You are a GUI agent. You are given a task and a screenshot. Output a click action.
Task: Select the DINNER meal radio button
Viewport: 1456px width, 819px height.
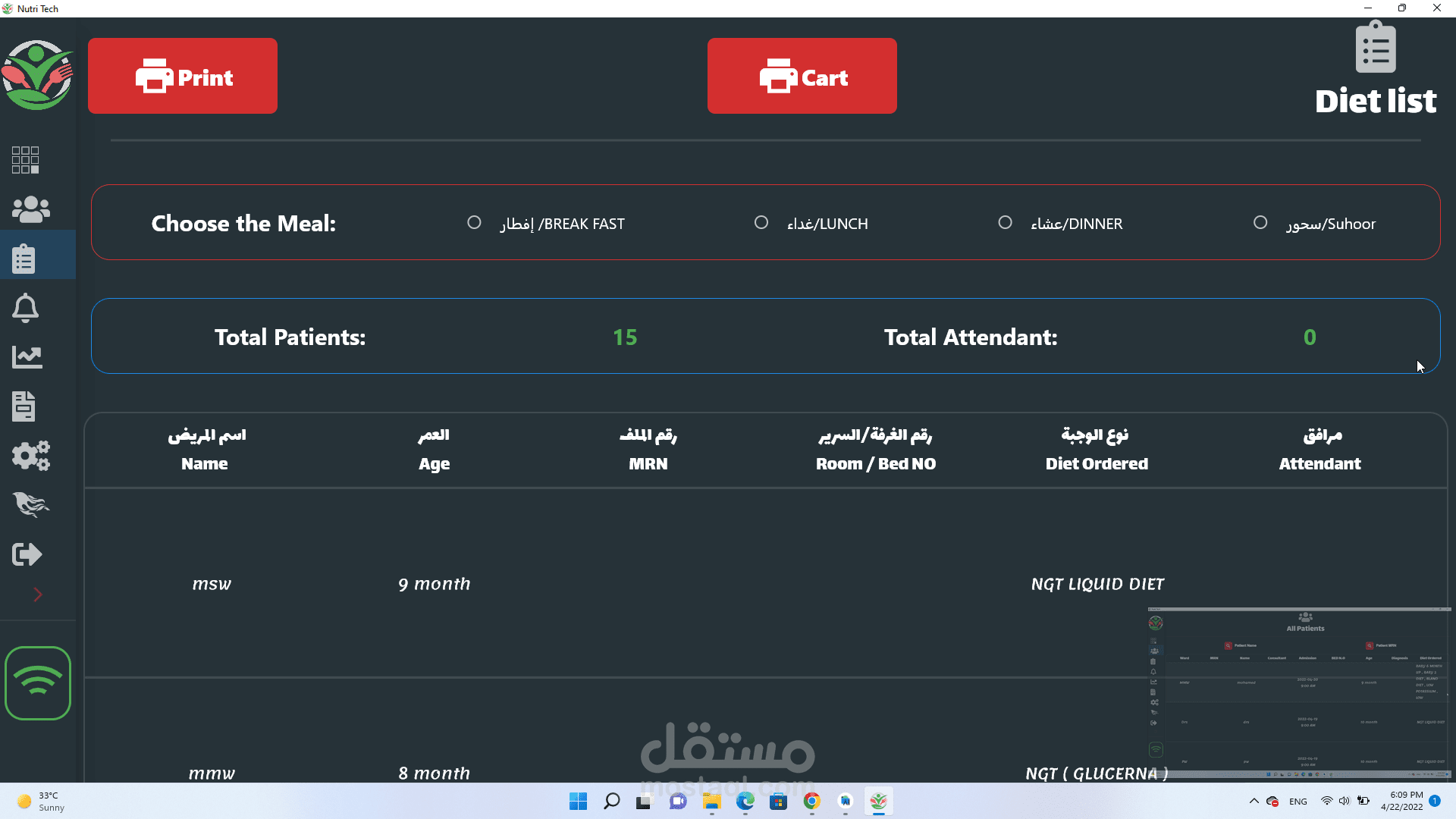coord(1005,223)
